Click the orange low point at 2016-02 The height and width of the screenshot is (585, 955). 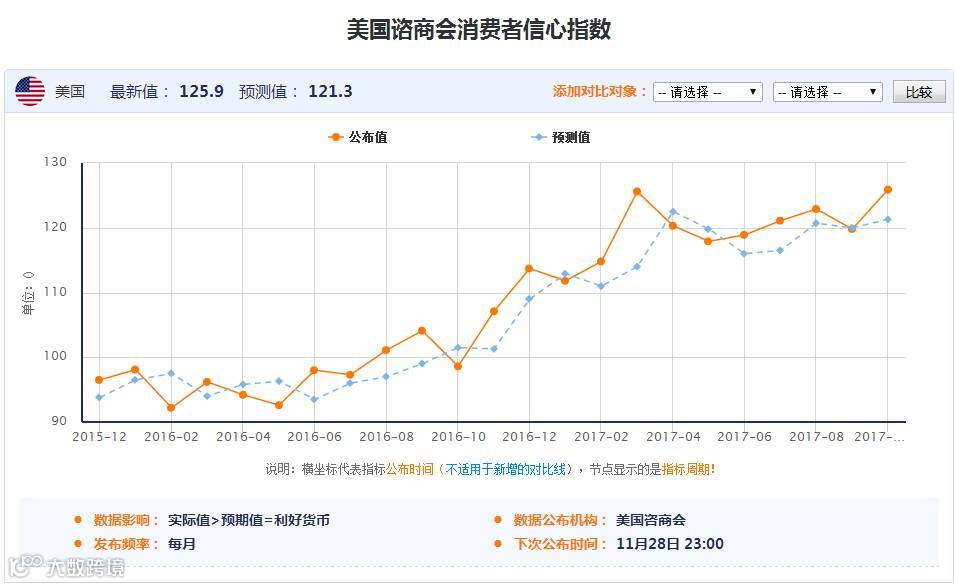pyautogui.click(x=171, y=407)
